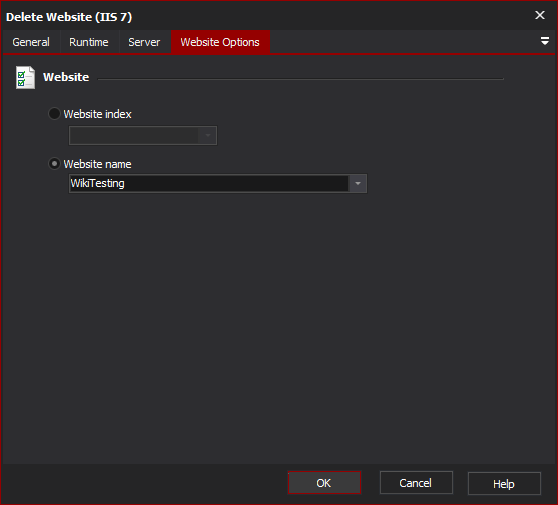
Task: Switch to the General tab
Action: click(31, 42)
